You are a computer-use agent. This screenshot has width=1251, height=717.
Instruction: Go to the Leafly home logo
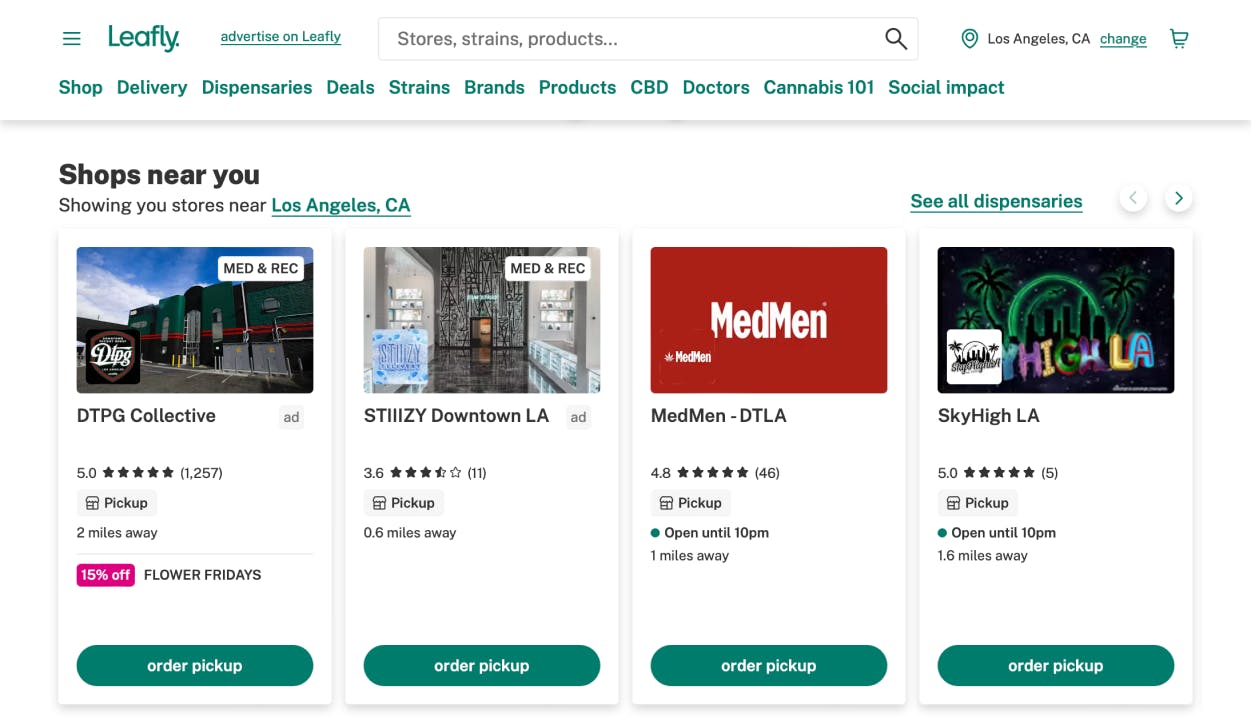point(144,38)
